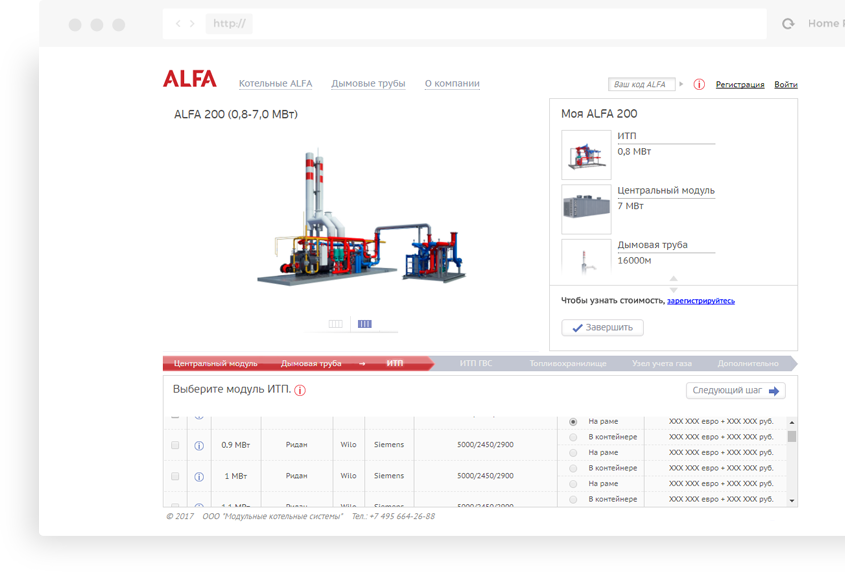This screenshot has width=845, height=572.
Task: Open 'Котельные ALFA' menu item
Action: tap(275, 84)
